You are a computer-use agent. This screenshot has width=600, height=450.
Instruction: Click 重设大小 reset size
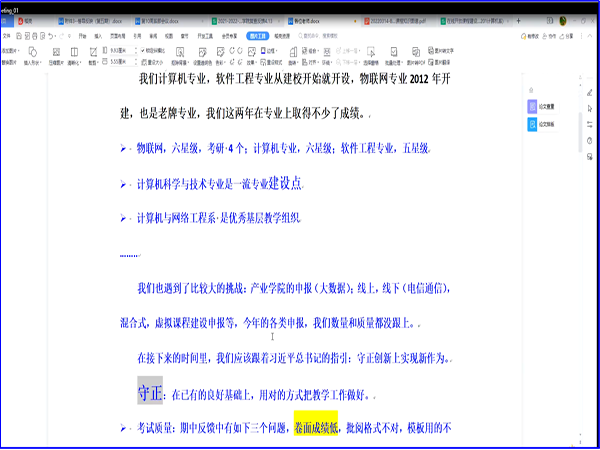(x=152, y=62)
